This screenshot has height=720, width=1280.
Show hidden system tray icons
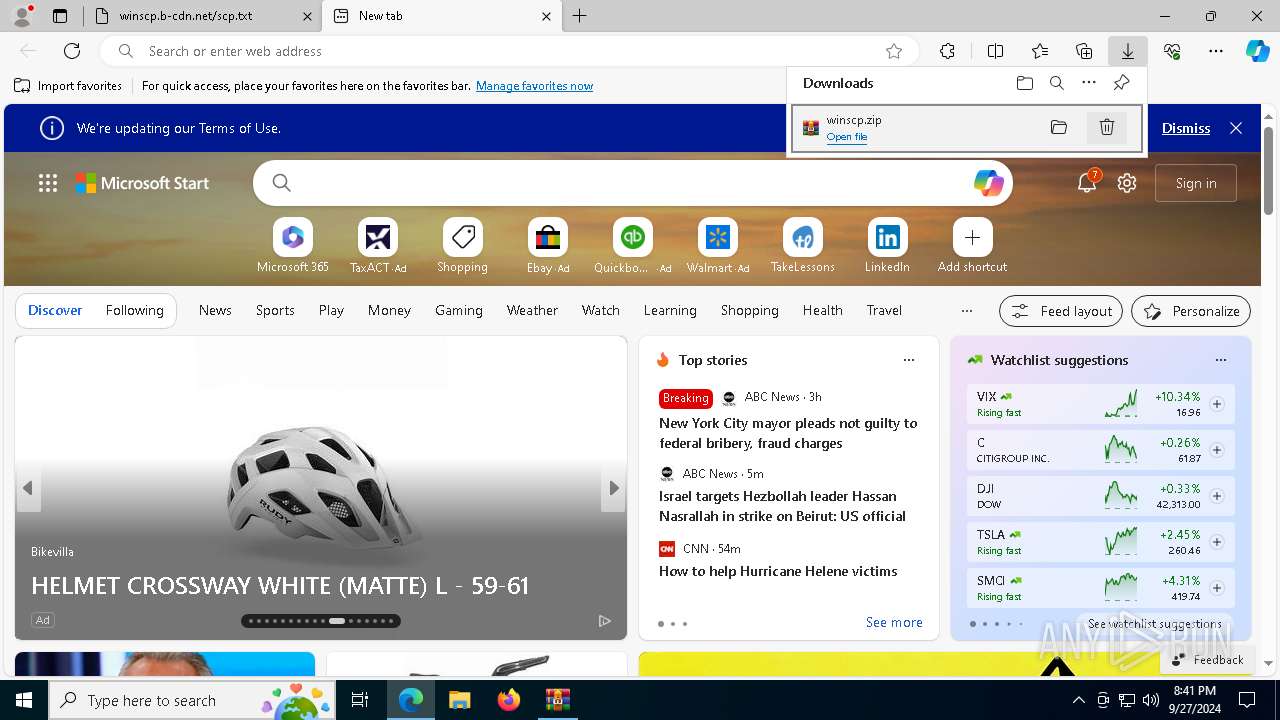[1078, 700]
